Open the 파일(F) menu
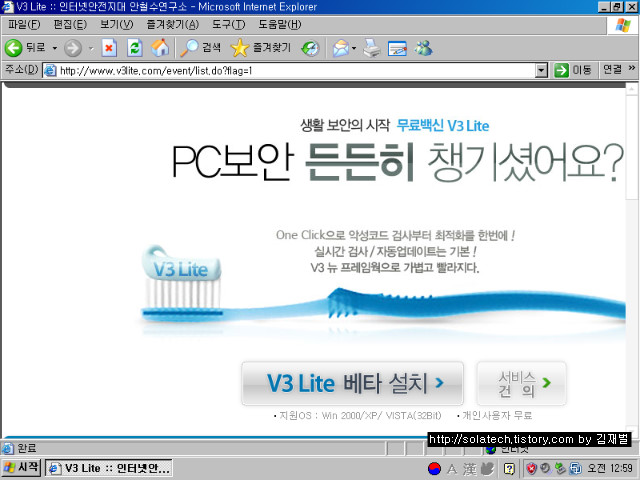 pyautogui.click(x=24, y=25)
